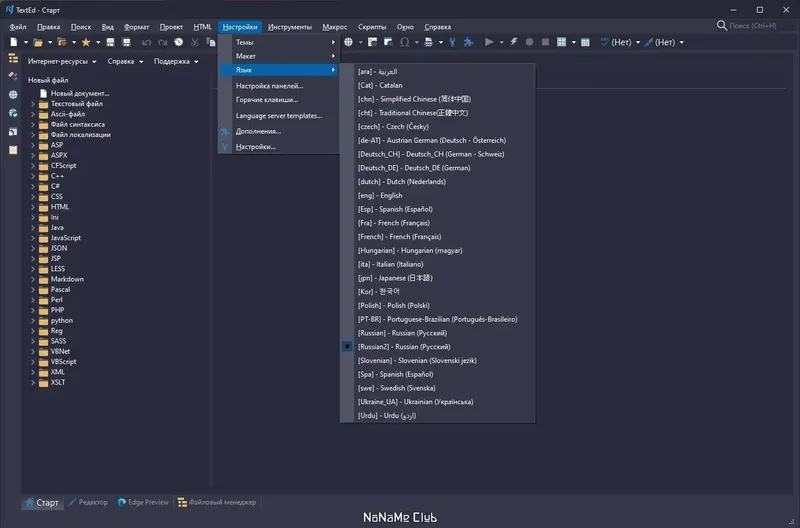Click the search field Поиск (Ctrl+H)
This screenshot has height=528, width=800.
click(753, 26)
